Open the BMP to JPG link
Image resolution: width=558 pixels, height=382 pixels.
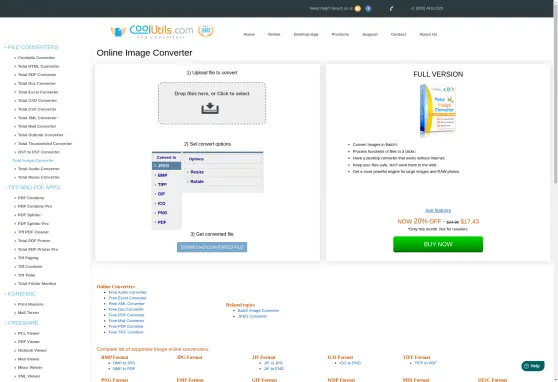pos(124,363)
